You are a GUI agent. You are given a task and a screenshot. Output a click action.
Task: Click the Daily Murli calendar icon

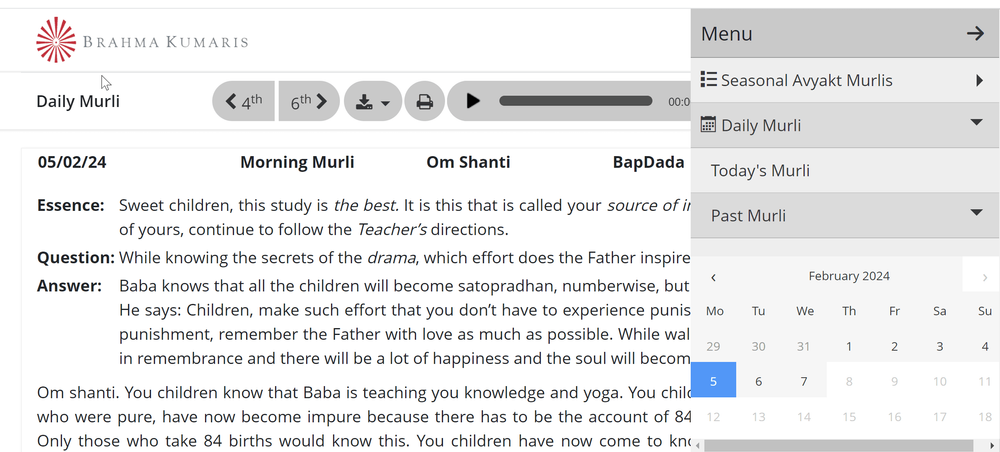[x=708, y=125]
